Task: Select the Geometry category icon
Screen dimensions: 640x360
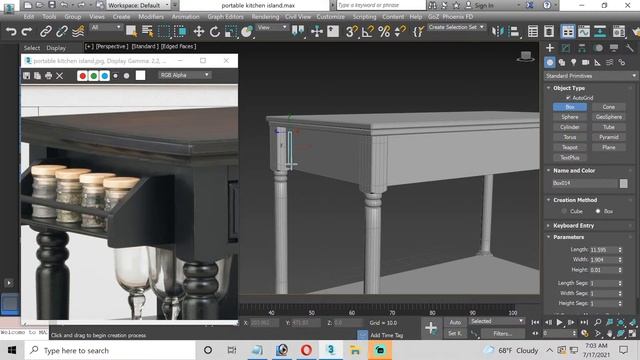Action: (x=550, y=62)
